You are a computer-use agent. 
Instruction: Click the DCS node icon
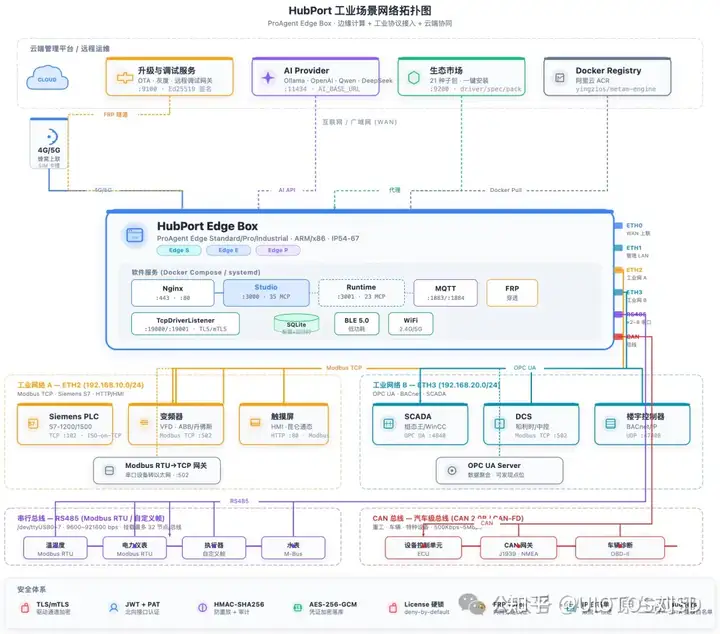coord(500,423)
